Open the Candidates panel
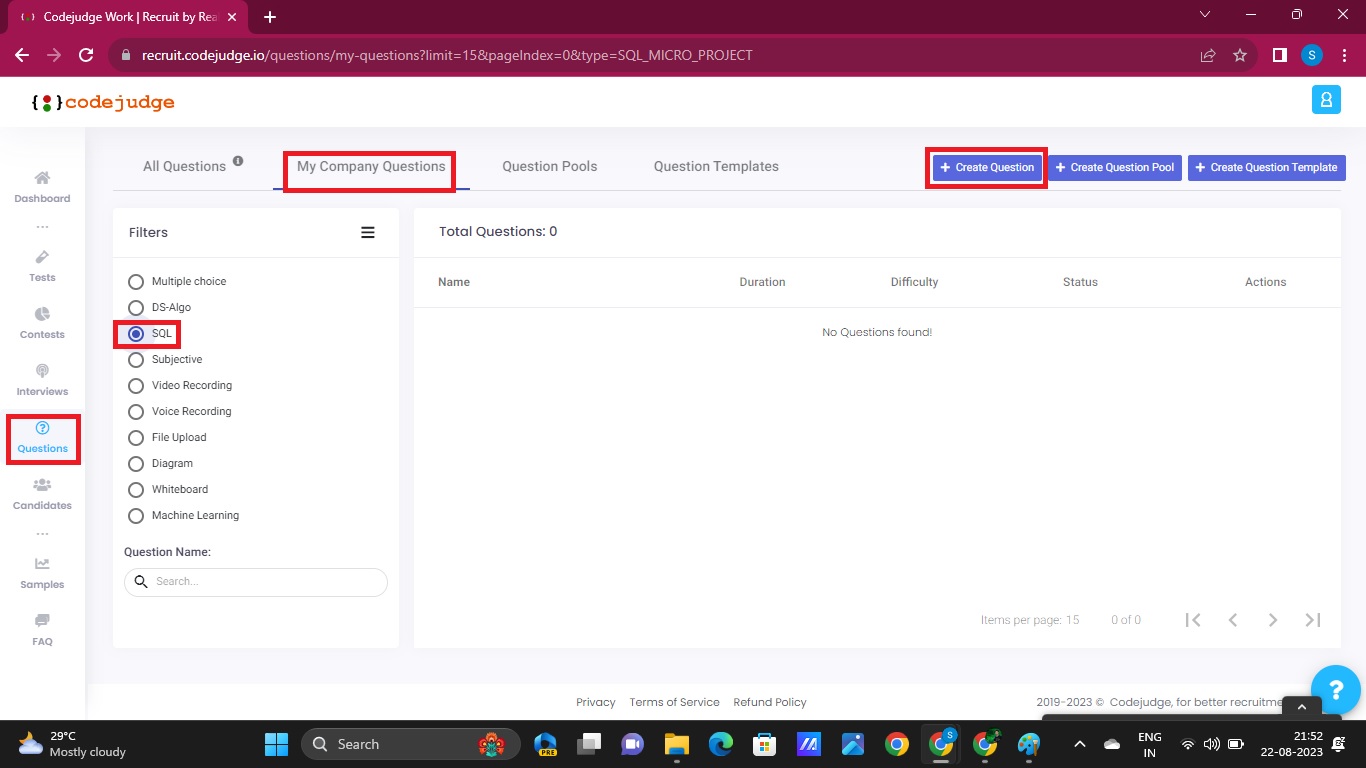1366x768 pixels. click(42, 494)
